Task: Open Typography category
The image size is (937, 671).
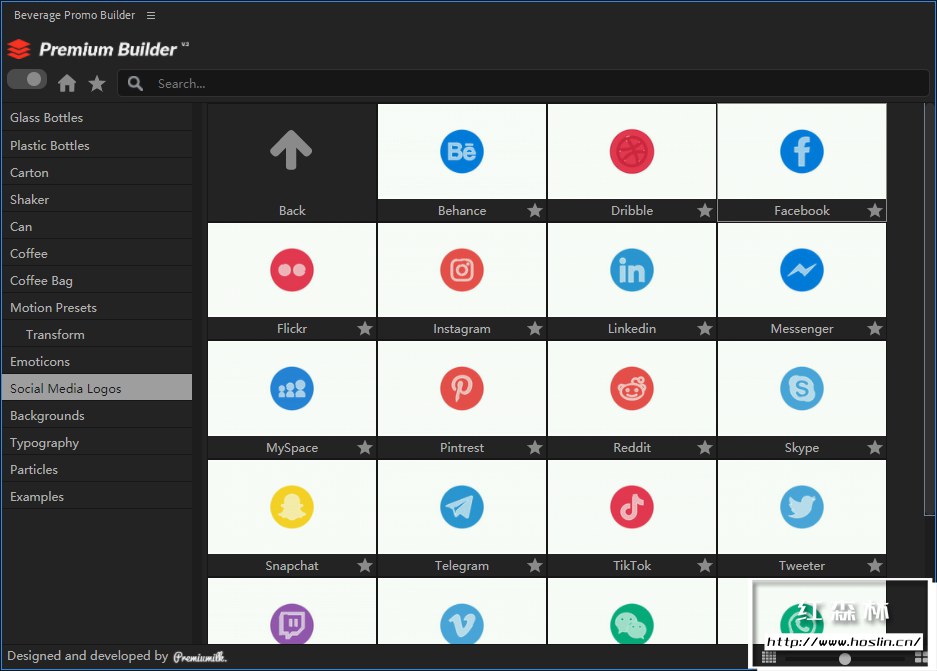Action: coord(97,442)
